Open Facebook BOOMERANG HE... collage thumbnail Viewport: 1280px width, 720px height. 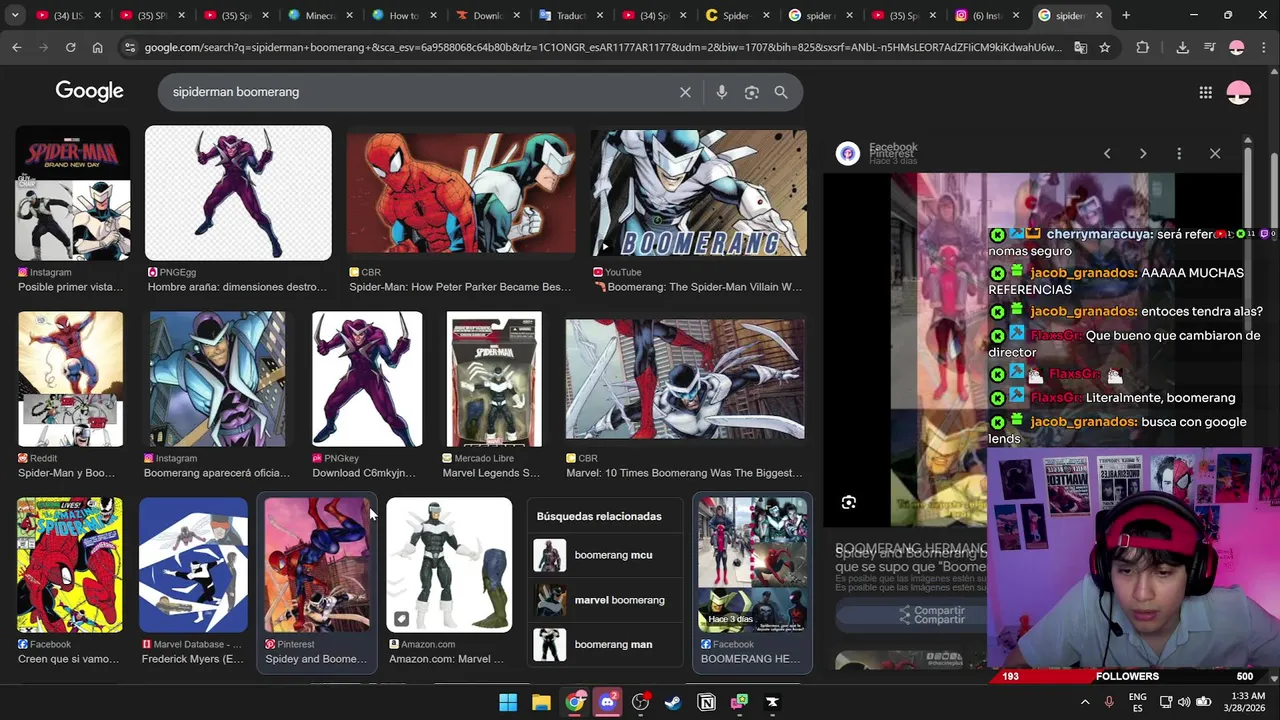click(x=752, y=565)
